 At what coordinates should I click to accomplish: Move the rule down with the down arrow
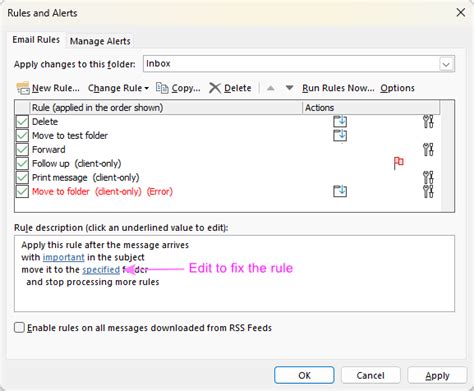(x=289, y=88)
